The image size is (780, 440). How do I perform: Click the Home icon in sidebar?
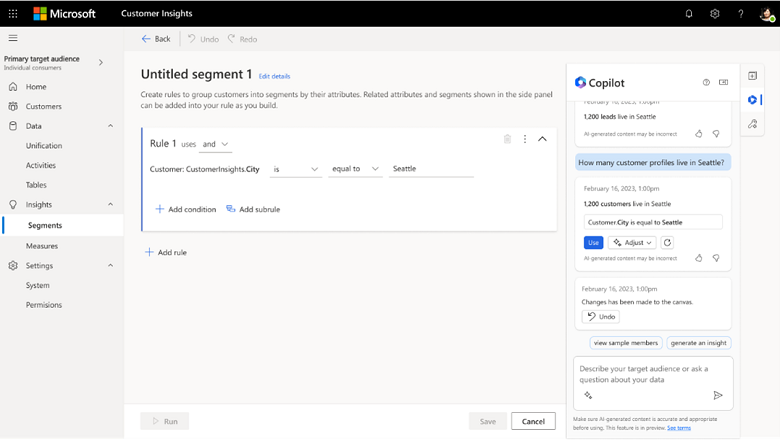pyautogui.click(x=13, y=87)
